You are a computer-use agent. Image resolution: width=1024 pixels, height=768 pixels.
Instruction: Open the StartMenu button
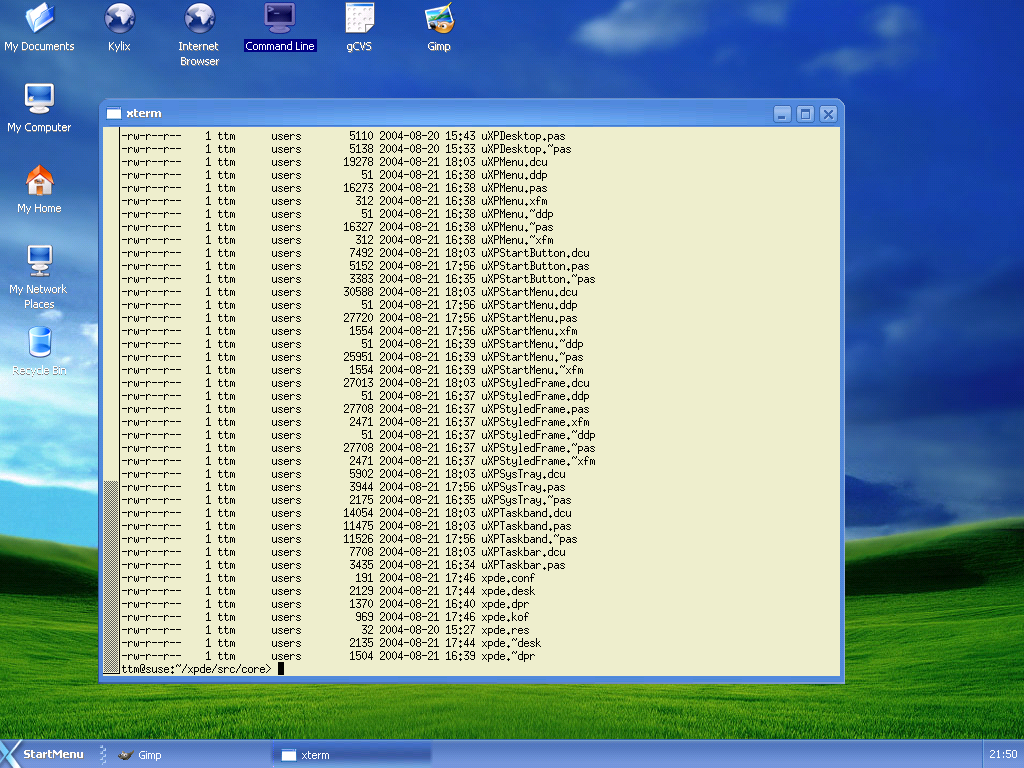[x=44, y=754]
